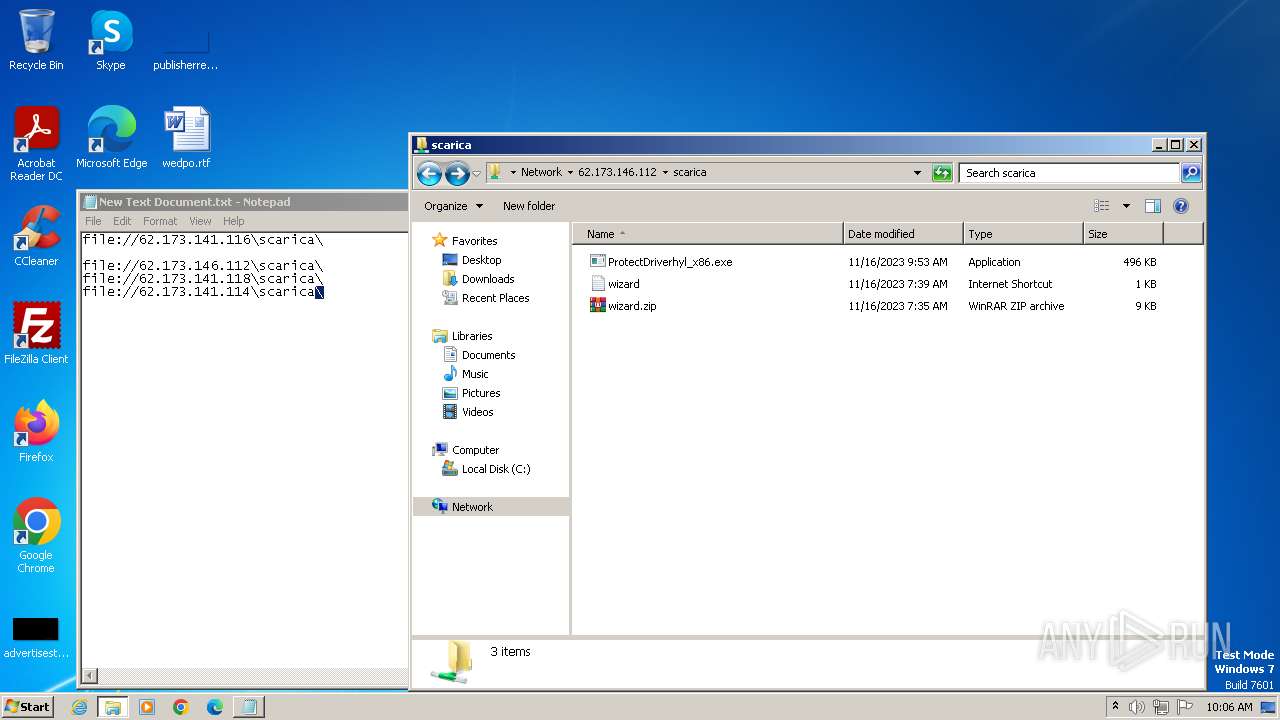The image size is (1280, 720).
Task: Open Recent Places in navigation pane
Action: pos(486,298)
